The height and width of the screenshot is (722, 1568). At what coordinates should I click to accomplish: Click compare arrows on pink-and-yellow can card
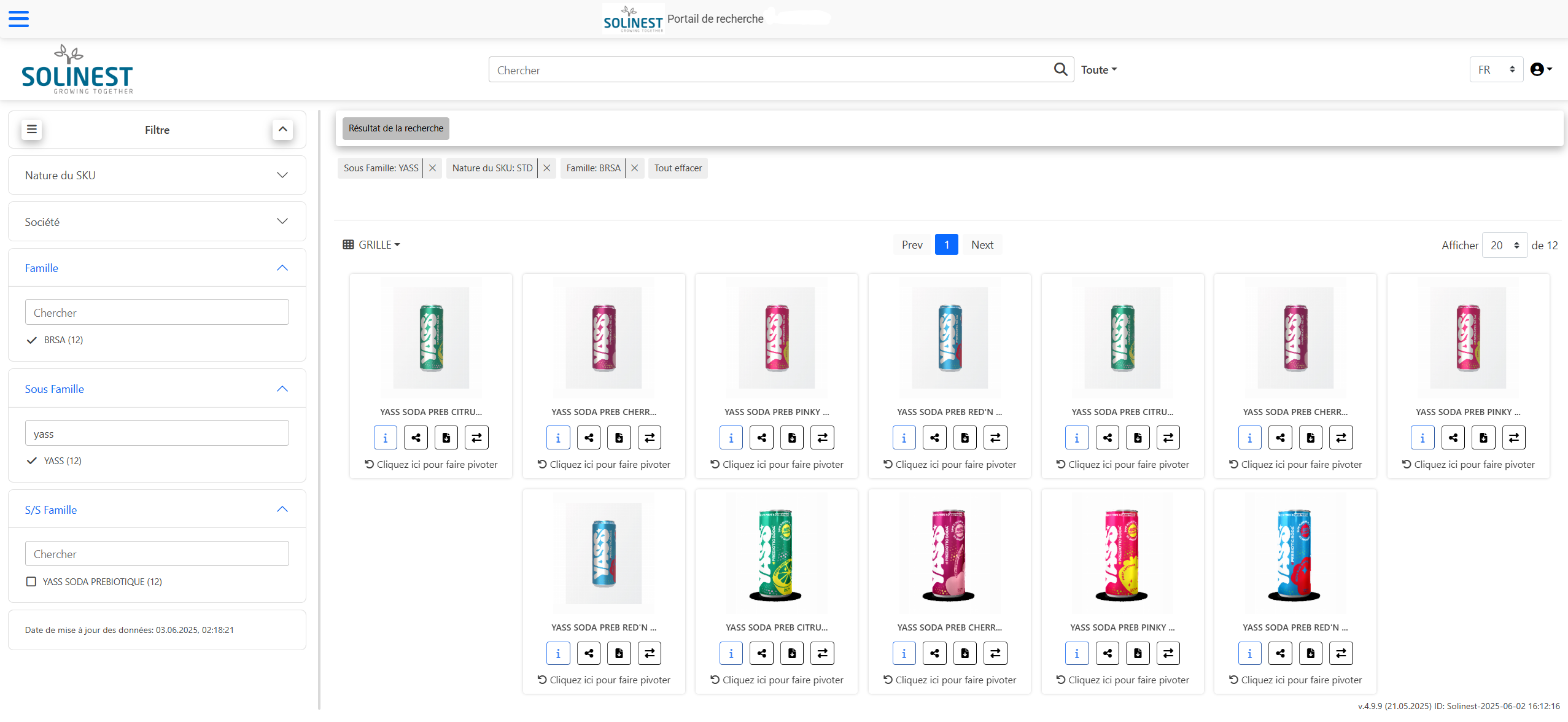coord(1168,653)
